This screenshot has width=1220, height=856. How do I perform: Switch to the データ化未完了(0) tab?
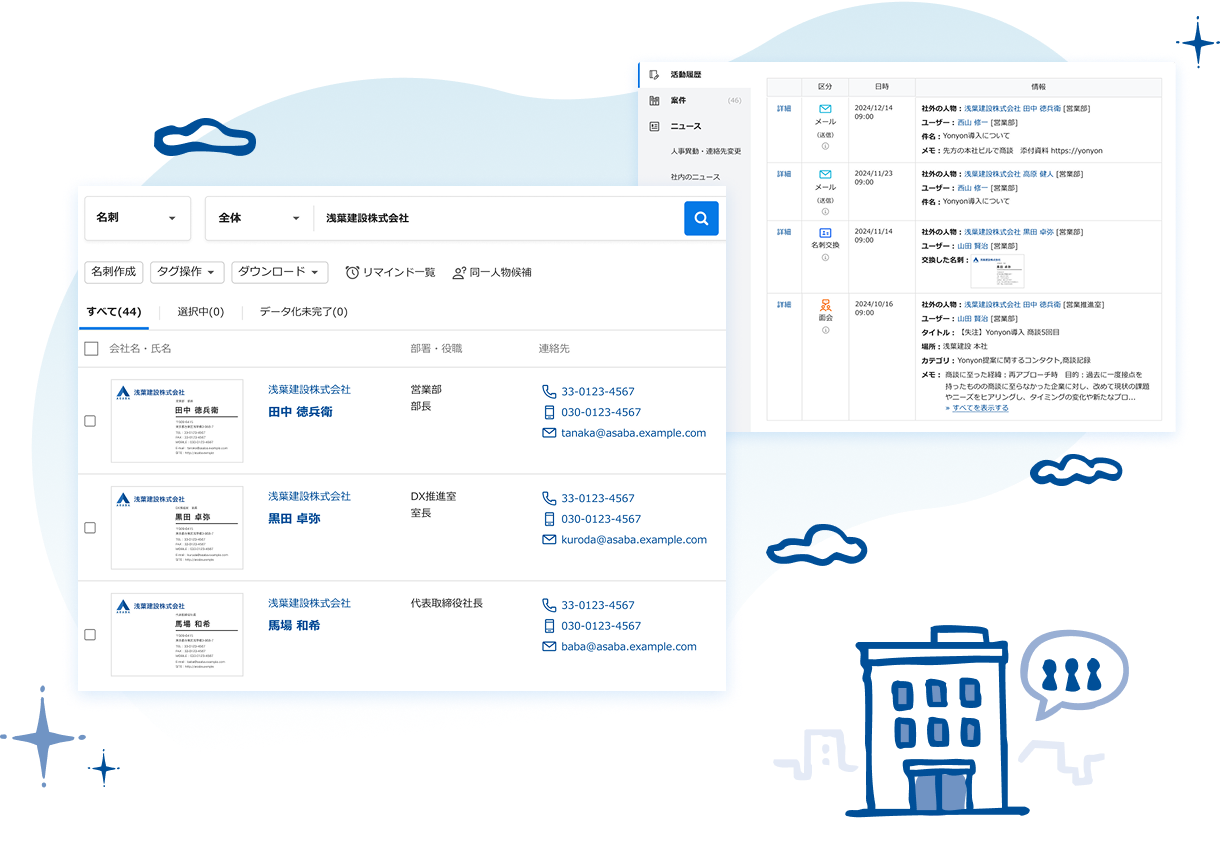303,312
